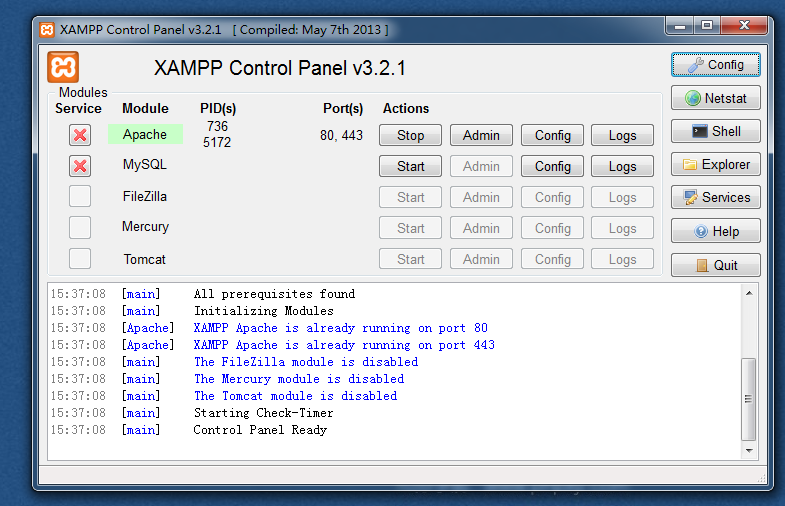Open the top-right Config wrench button
Screen dimensions: 785x506
click(x=715, y=65)
